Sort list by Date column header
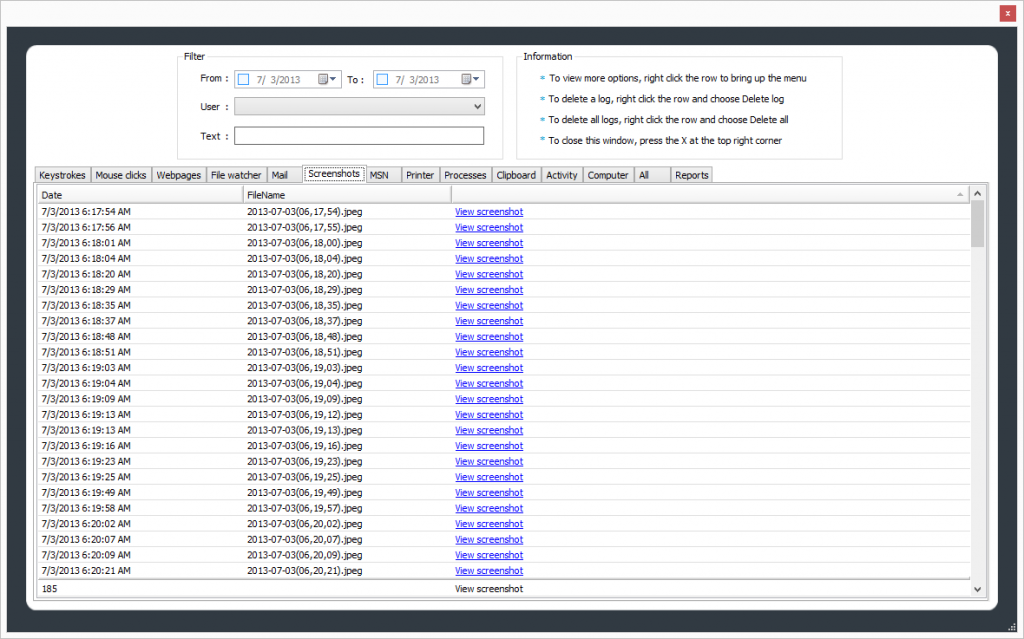Screen dimensions: 1024x639 coord(140,195)
